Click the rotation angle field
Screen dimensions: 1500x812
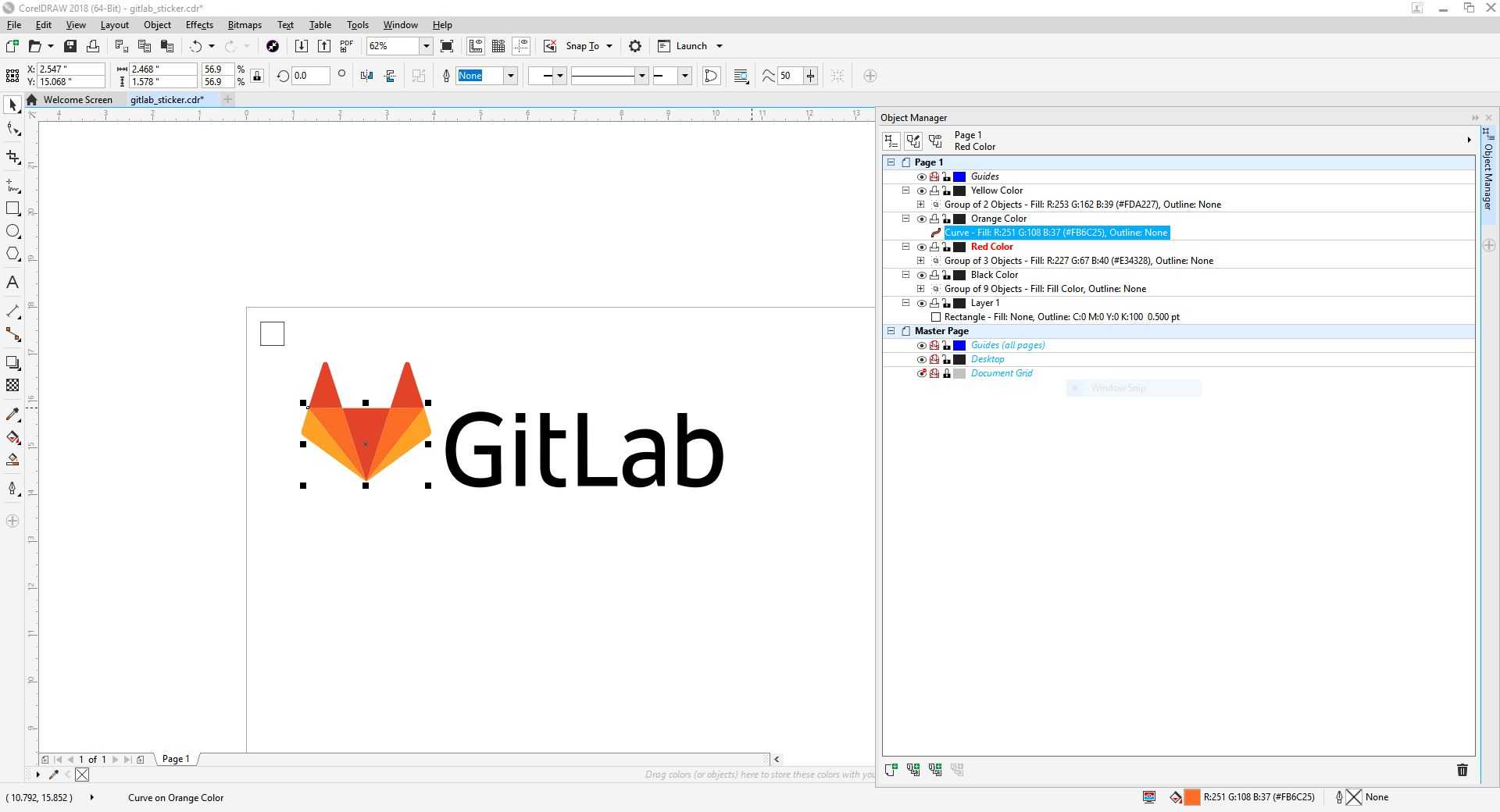tap(310, 76)
